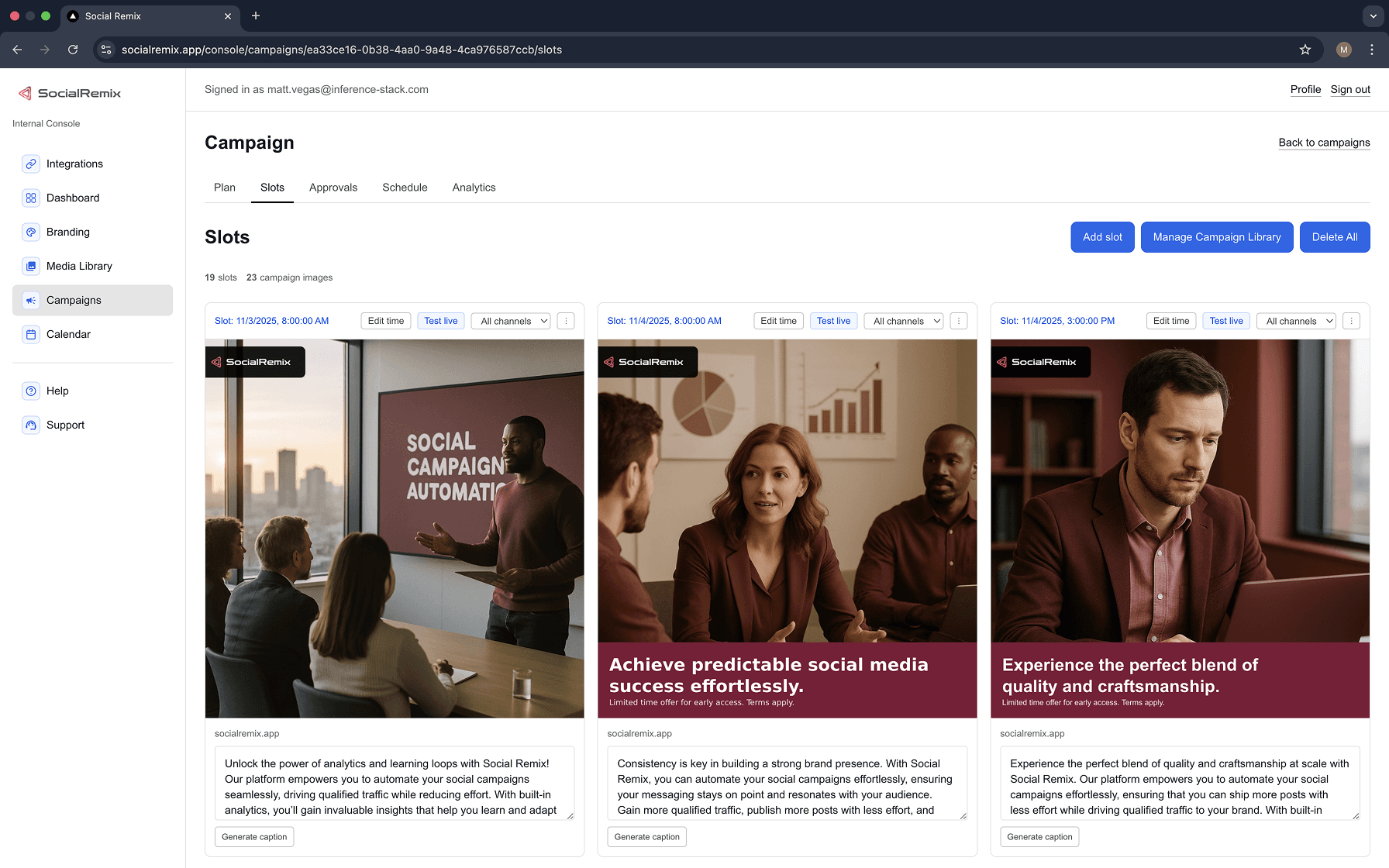Bookmark this page with the star icon

click(1305, 50)
